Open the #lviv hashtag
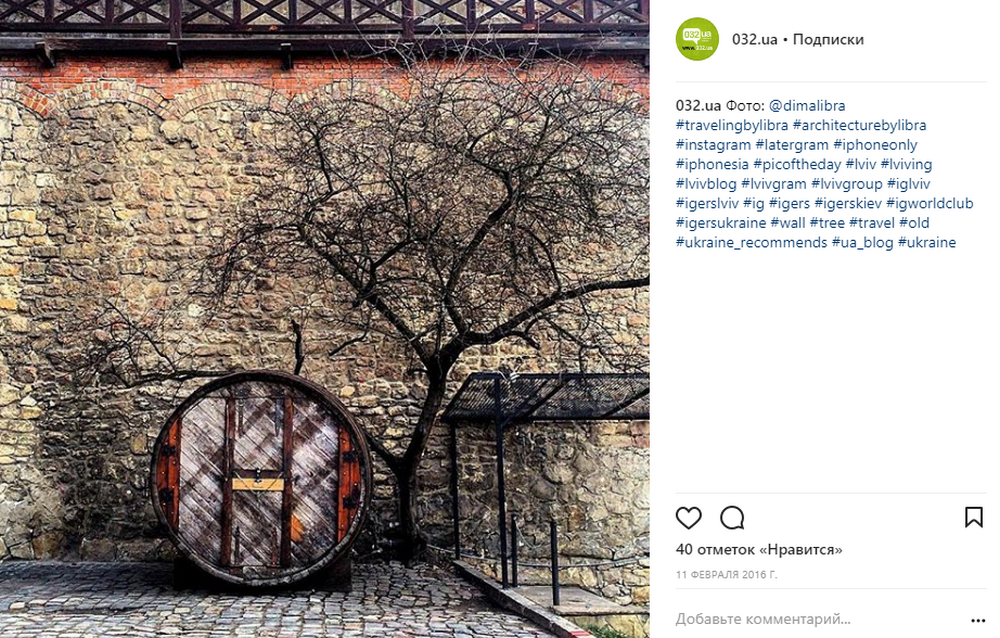1000x638 pixels. (860, 165)
